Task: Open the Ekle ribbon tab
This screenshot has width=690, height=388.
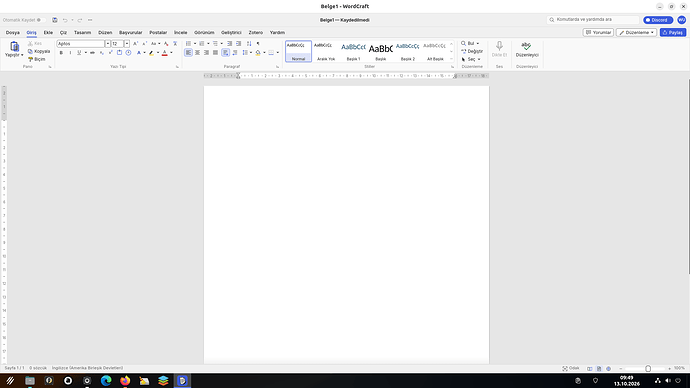Action: click(48, 33)
